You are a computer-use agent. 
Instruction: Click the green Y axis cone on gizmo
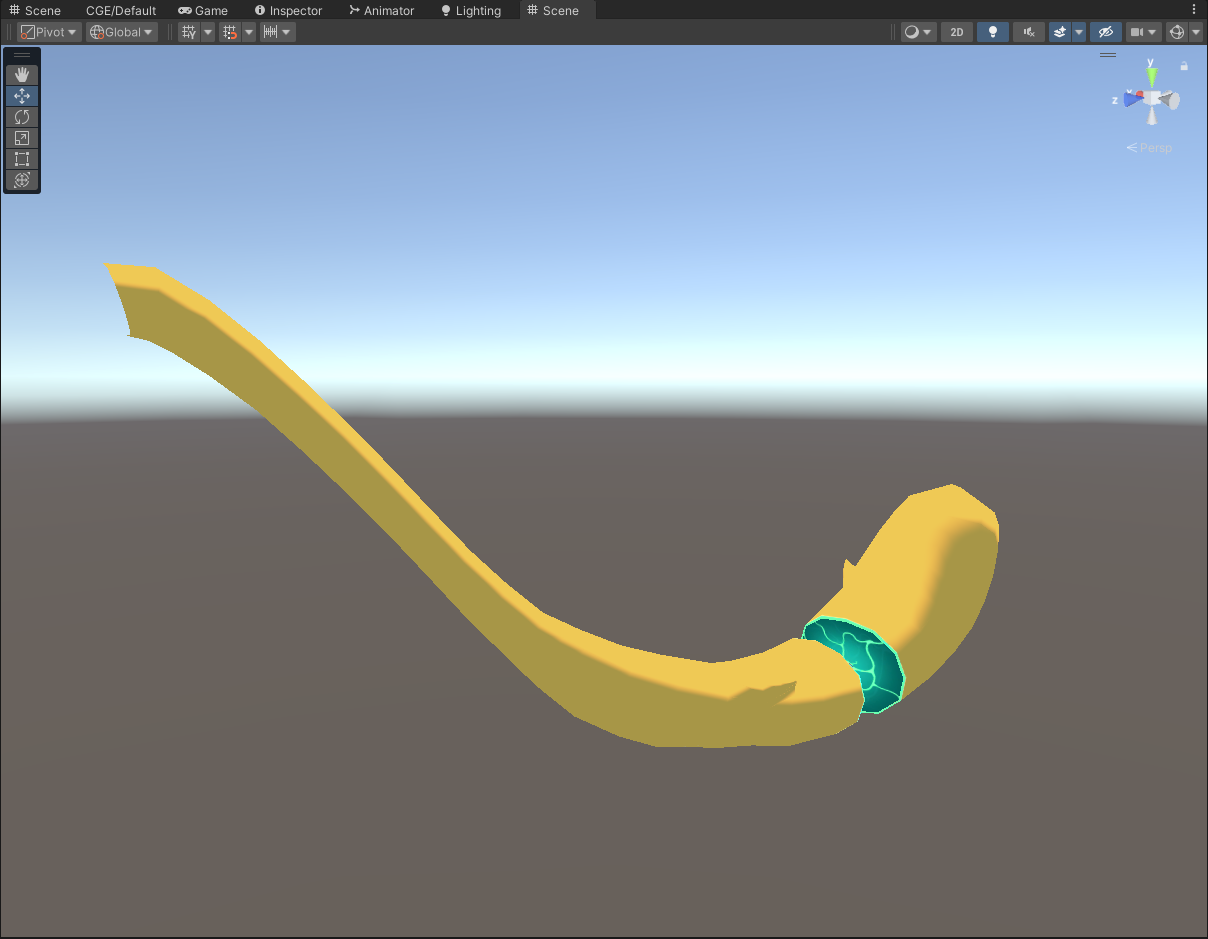point(1151,74)
